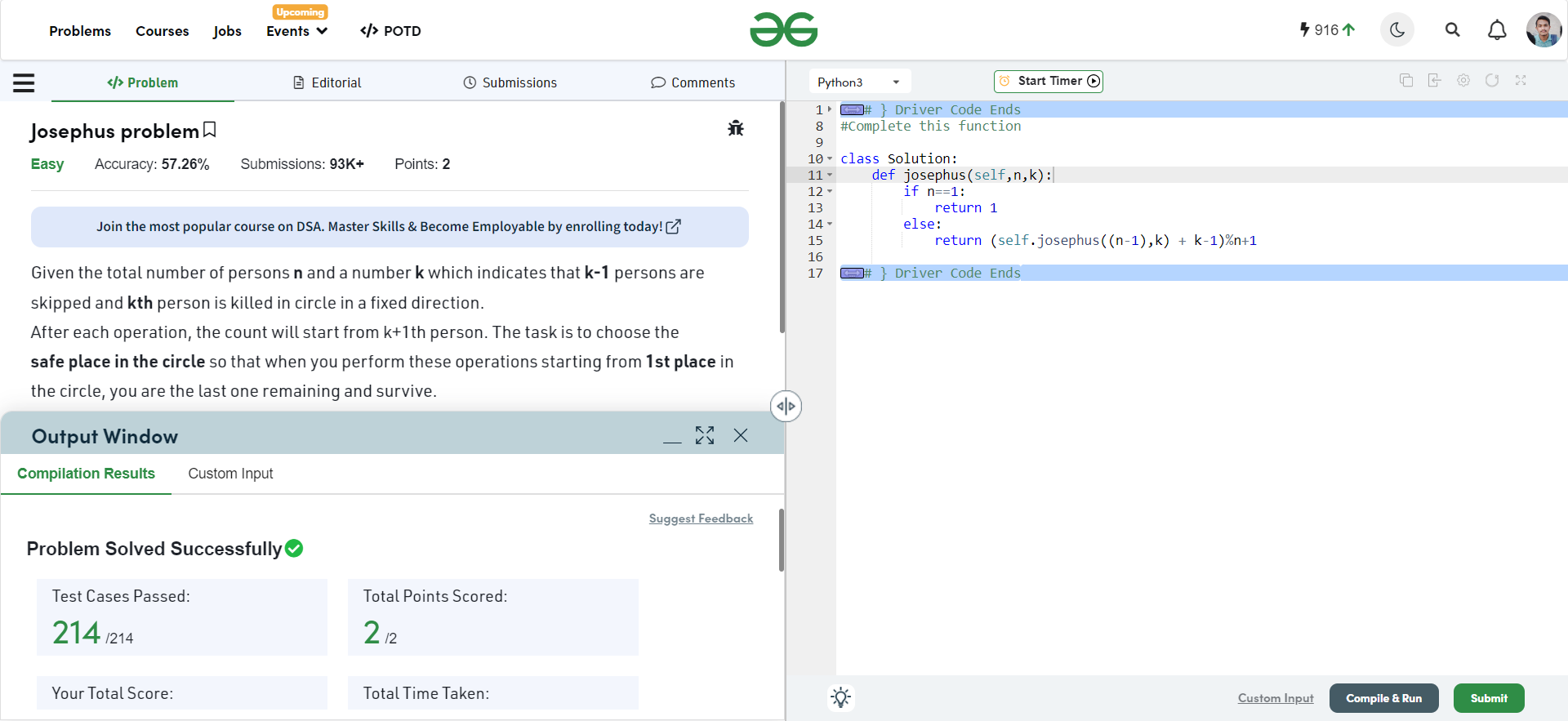Open POTD problem of the day
This screenshot has width=1568, height=721.
coord(390,31)
